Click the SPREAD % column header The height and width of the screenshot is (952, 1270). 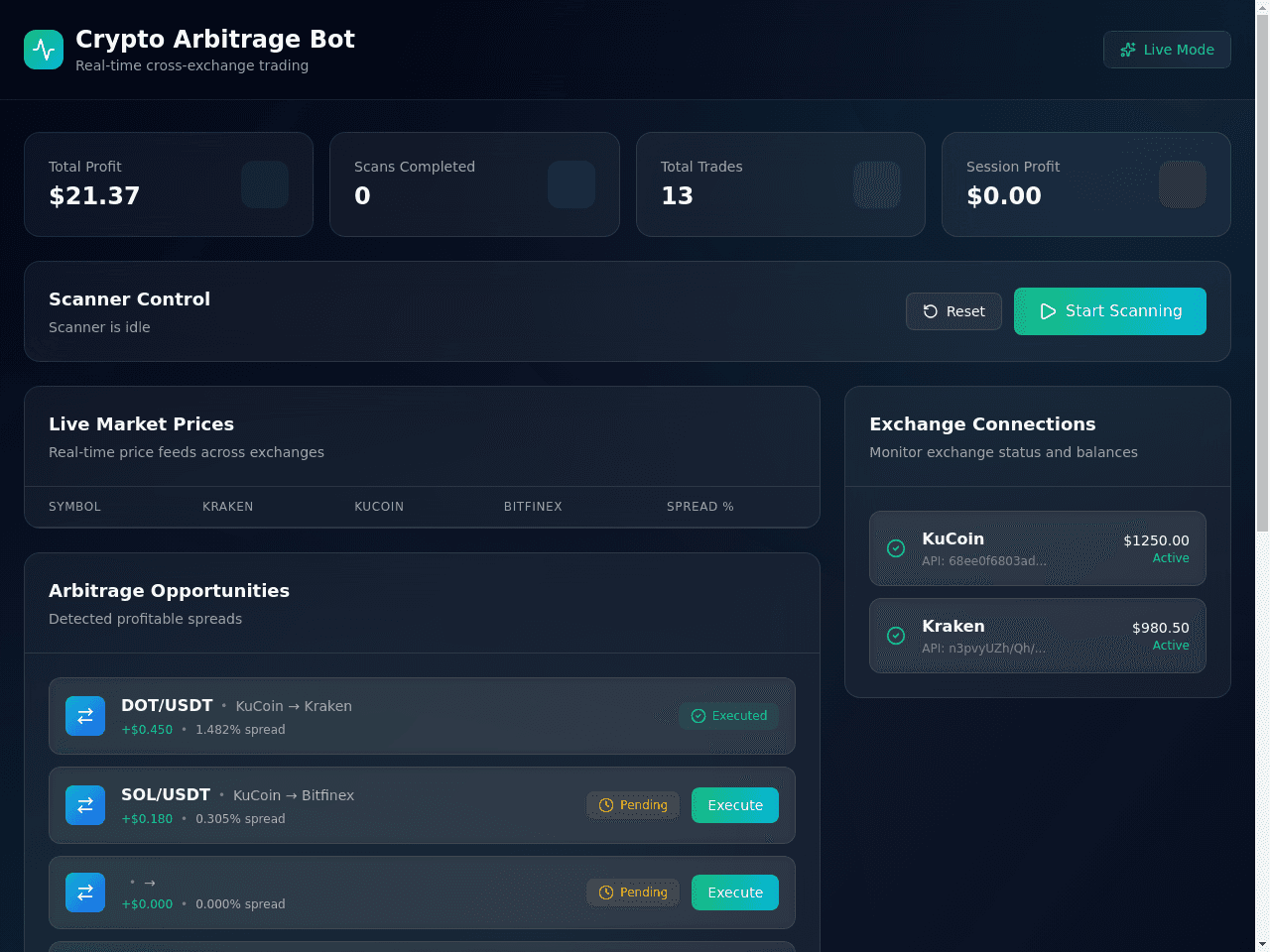pyautogui.click(x=700, y=507)
